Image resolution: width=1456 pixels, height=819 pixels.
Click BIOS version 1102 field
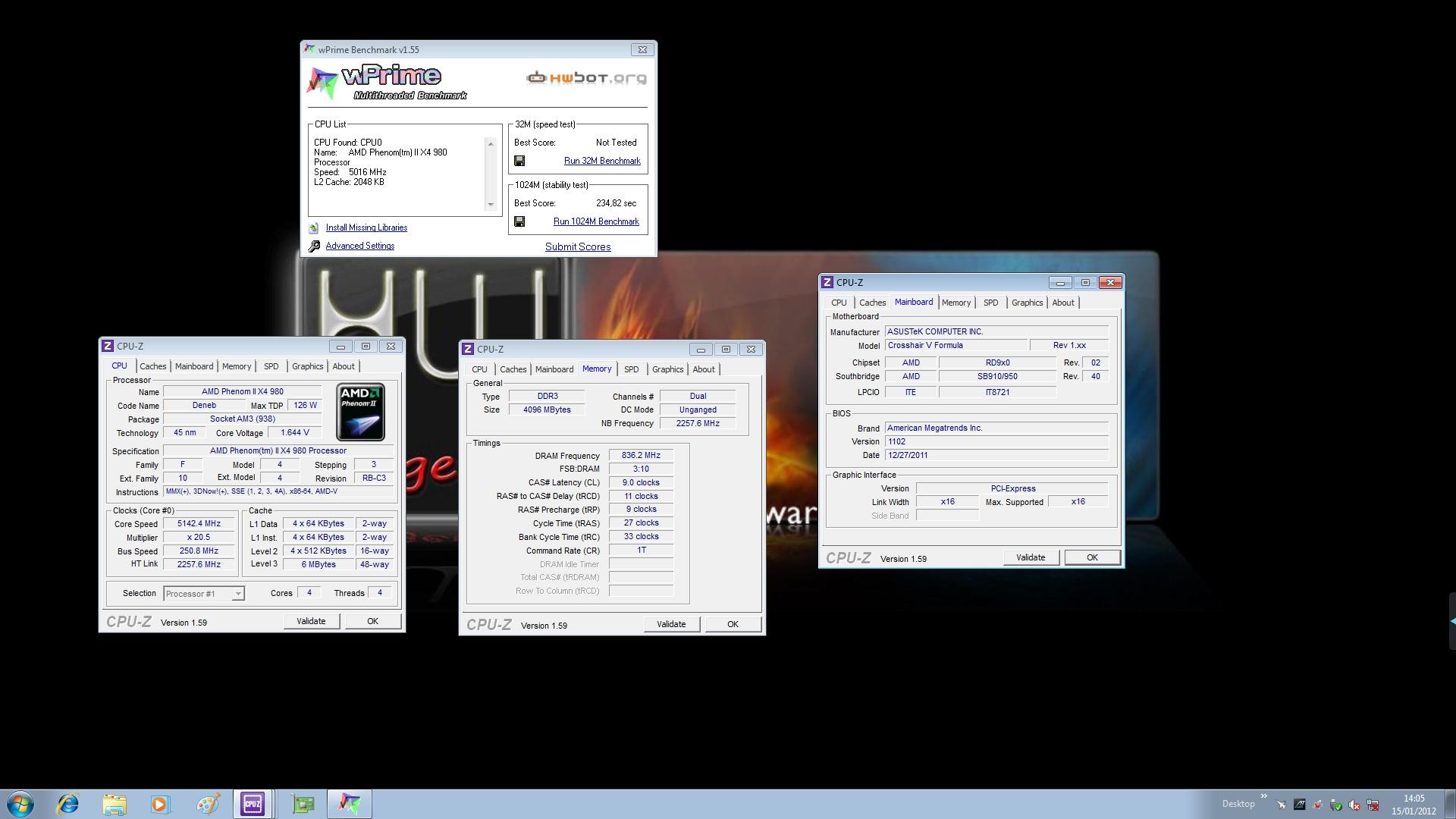[996, 441]
